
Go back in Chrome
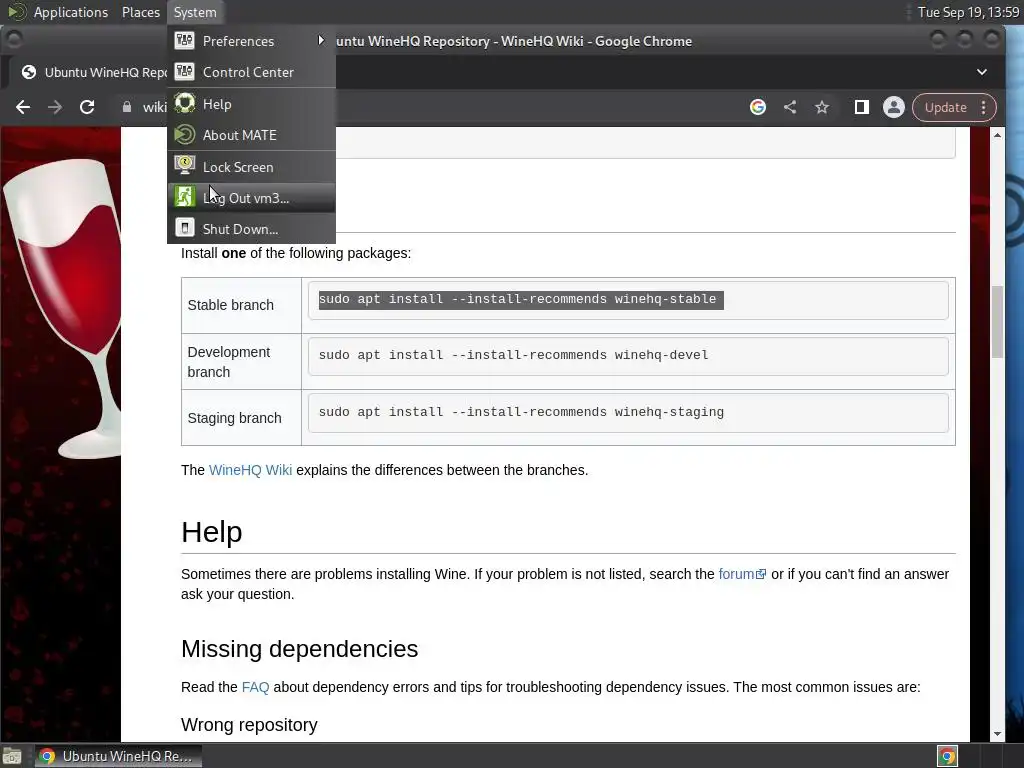pyautogui.click(x=23, y=107)
